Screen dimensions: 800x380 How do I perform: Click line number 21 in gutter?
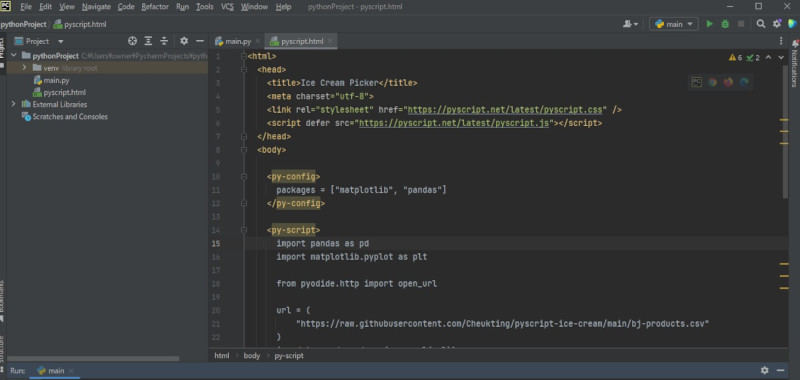215,323
